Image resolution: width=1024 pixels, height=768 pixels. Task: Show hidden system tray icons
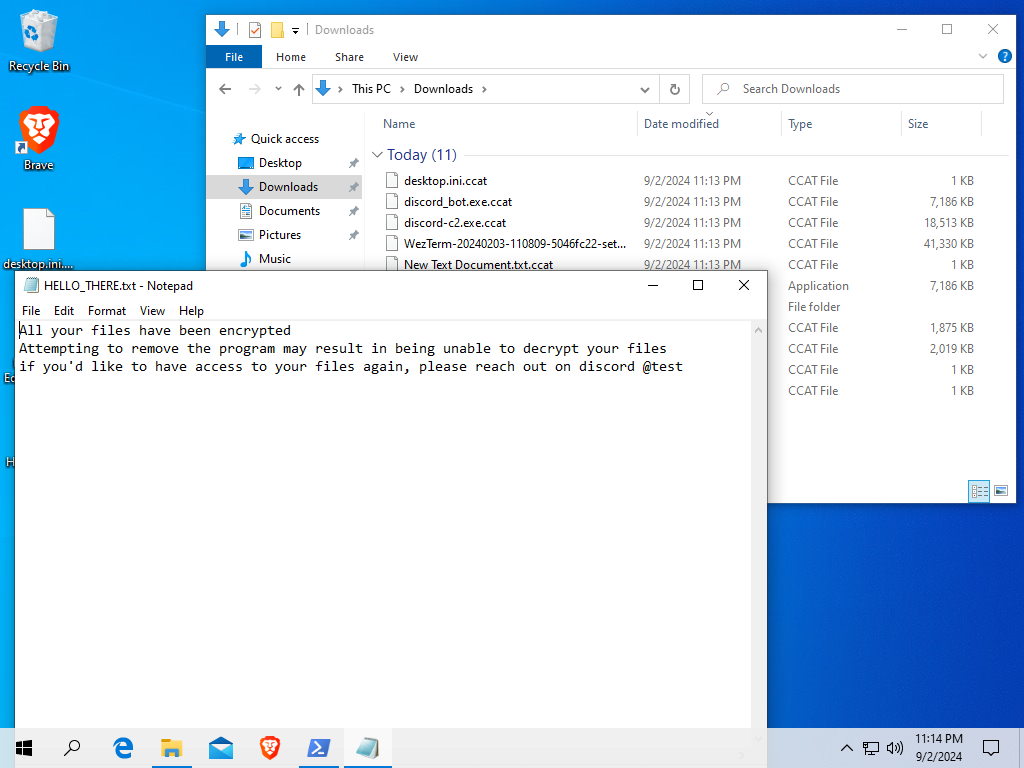(x=846, y=747)
